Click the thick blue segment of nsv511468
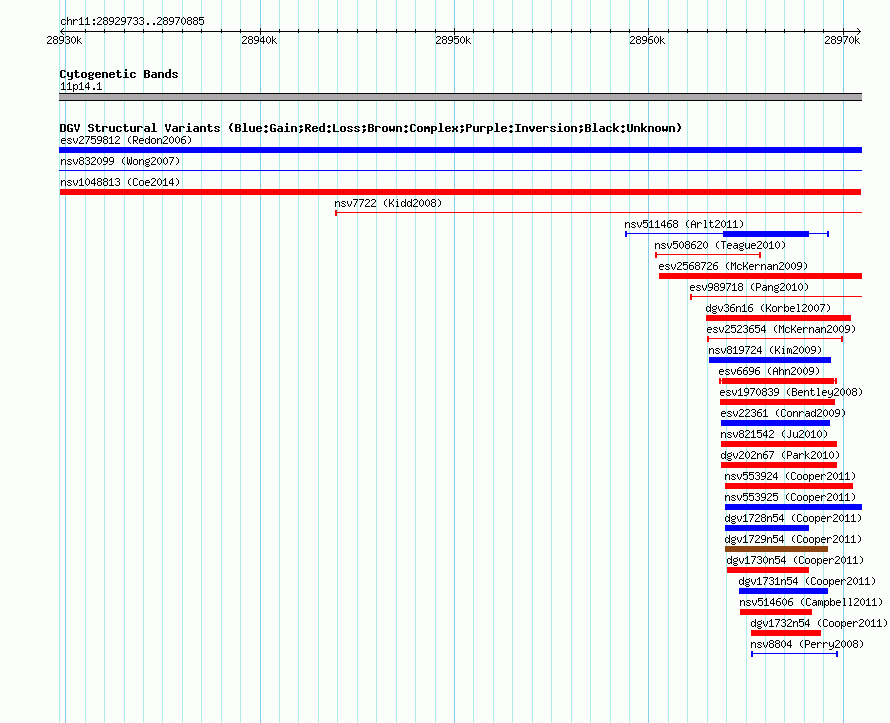Image resolution: width=890 pixels, height=723 pixels. coord(766,234)
